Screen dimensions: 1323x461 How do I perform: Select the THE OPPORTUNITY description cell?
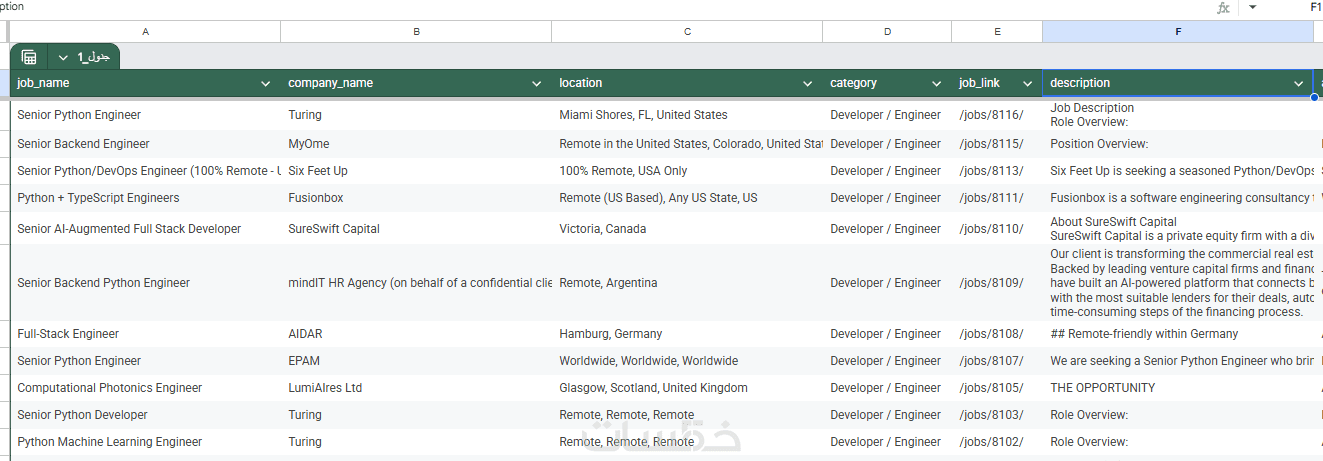pos(1178,388)
